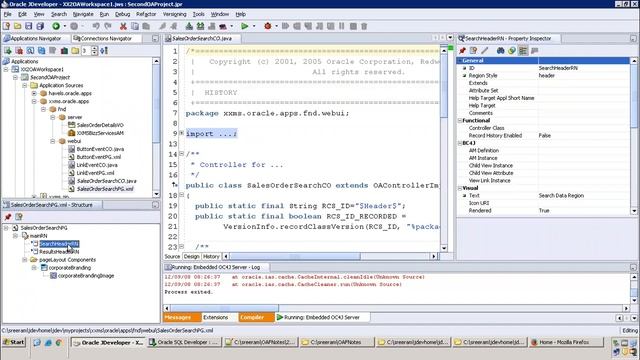Viewport: 640px width, 360px height.
Task: Click the Windows Start button
Action: [x=14, y=342]
